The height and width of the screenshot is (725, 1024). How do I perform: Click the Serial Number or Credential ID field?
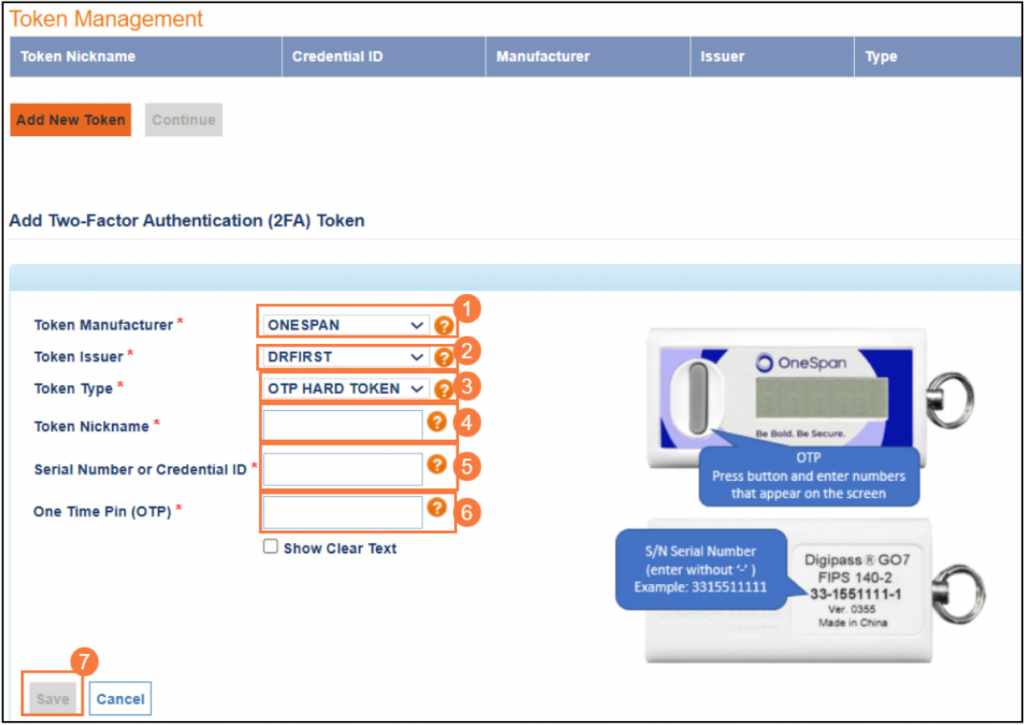click(343, 469)
